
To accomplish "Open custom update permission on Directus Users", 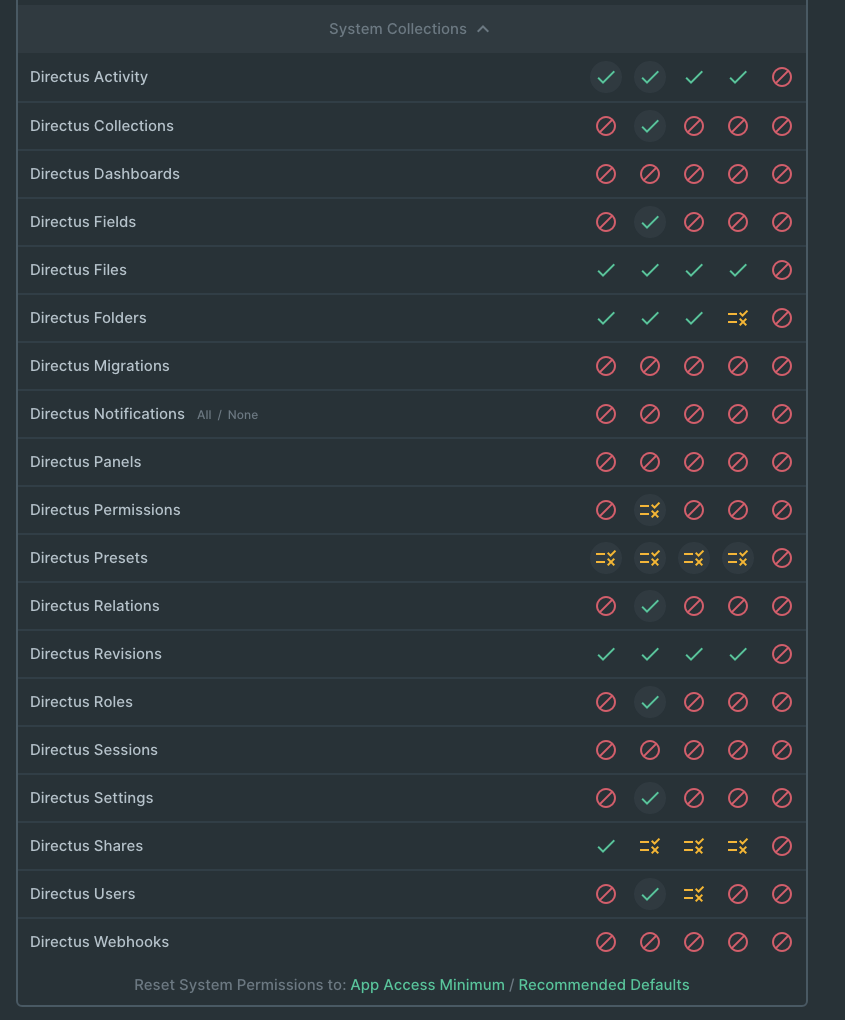I will 694,894.
